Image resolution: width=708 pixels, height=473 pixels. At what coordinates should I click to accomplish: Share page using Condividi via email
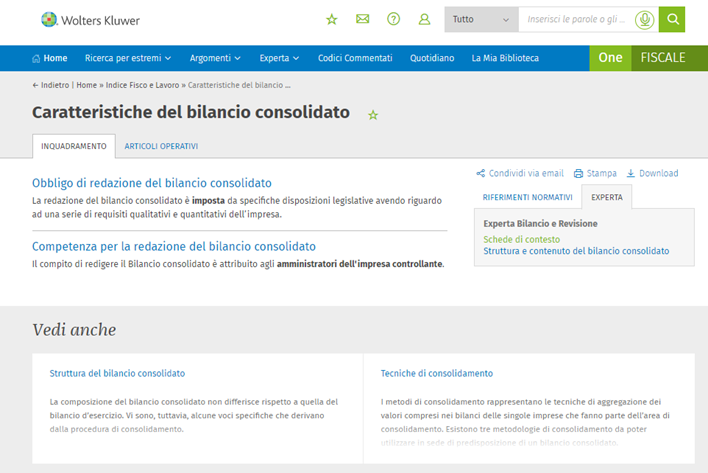click(520, 173)
